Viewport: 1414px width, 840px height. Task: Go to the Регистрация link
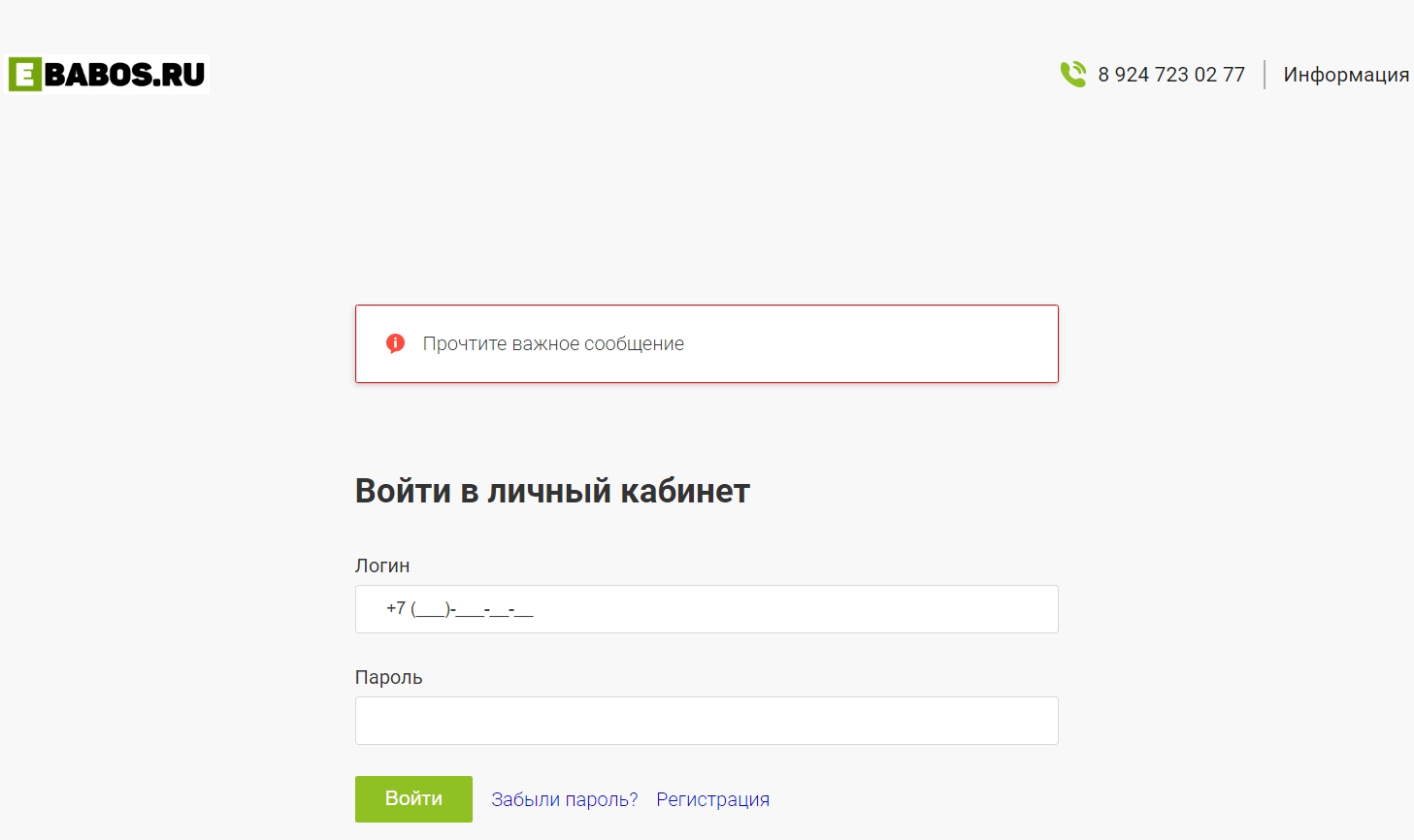pyautogui.click(x=712, y=799)
